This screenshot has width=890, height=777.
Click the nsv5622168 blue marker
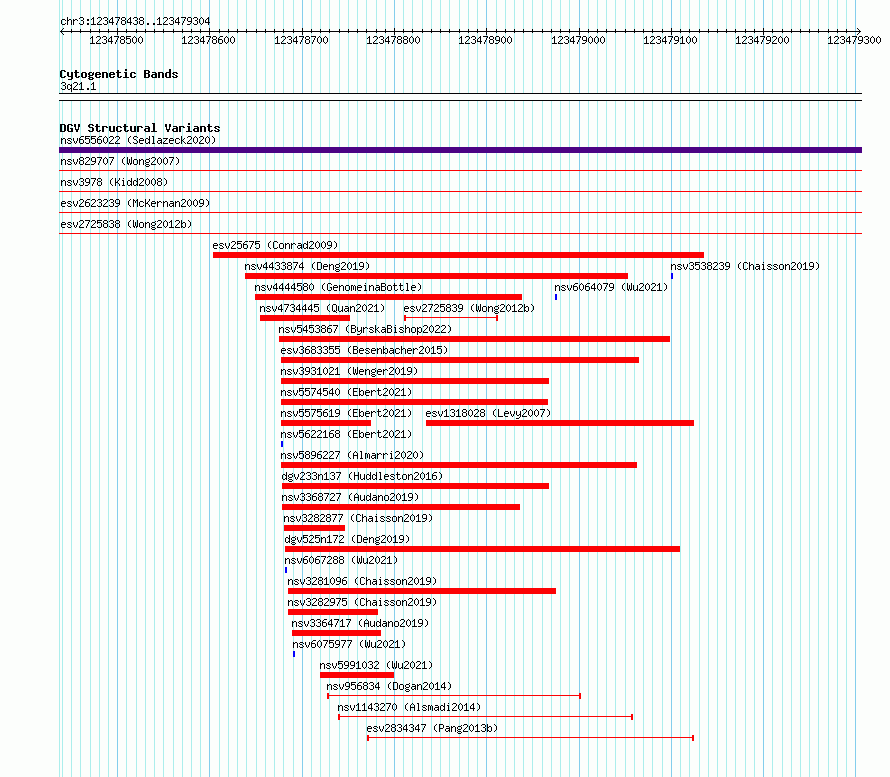click(x=282, y=444)
